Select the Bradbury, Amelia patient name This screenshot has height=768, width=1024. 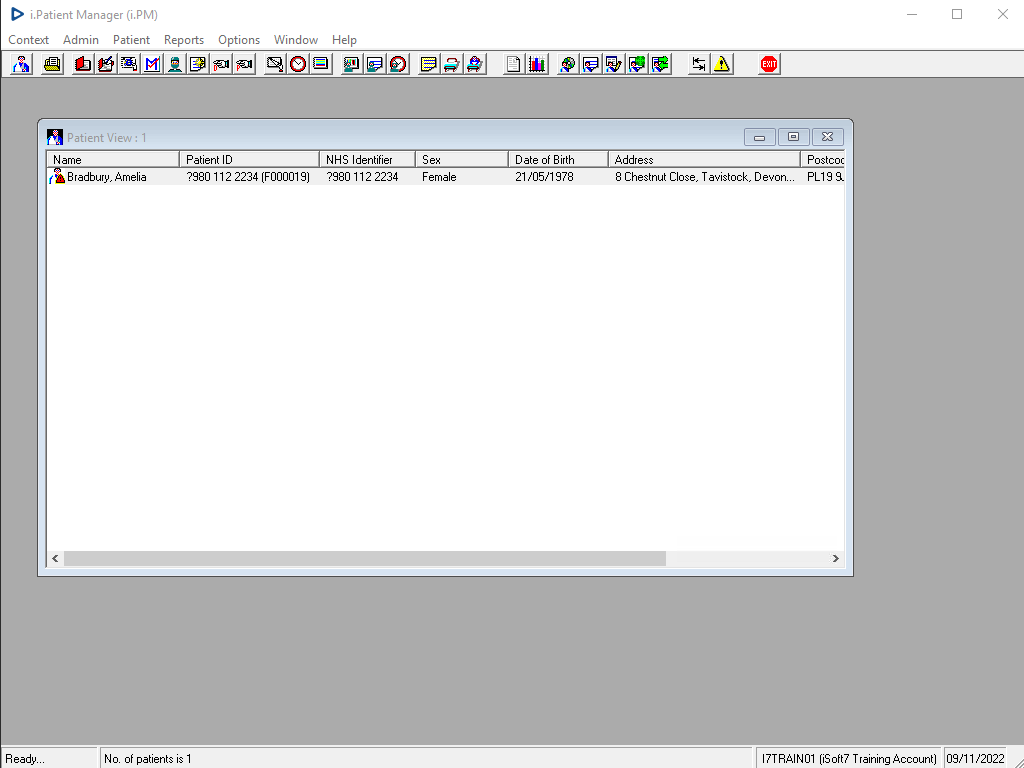[106, 177]
